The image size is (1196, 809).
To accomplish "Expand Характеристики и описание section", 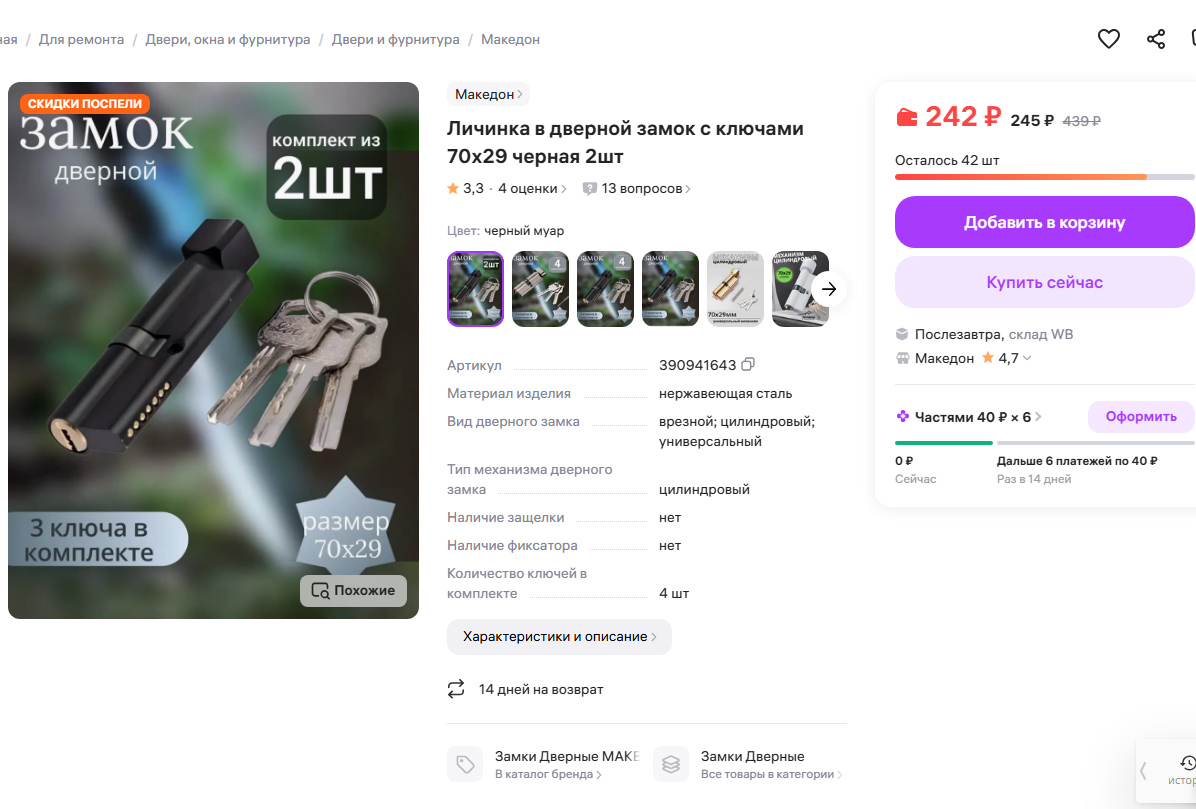I will [x=559, y=637].
